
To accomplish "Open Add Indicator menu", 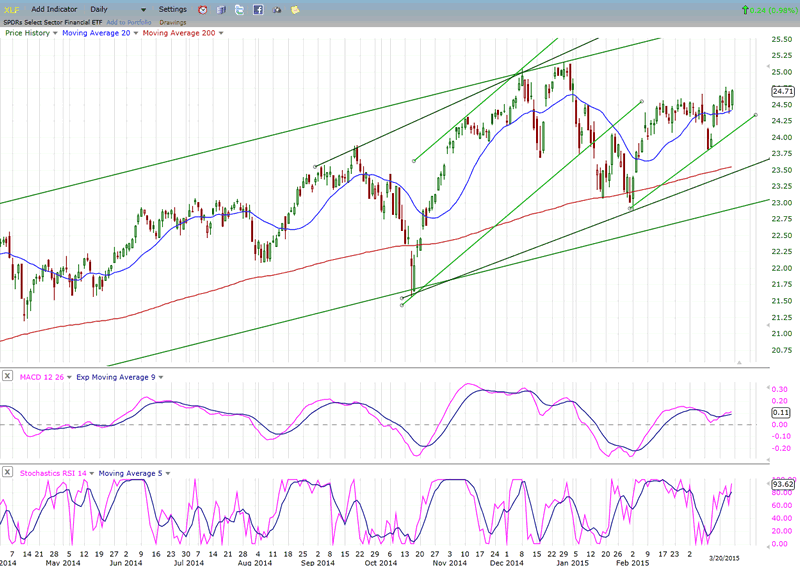I will (x=54, y=9).
